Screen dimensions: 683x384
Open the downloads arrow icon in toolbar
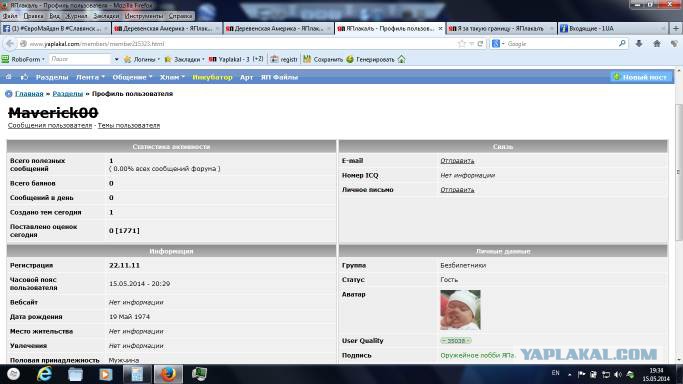tap(639, 44)
